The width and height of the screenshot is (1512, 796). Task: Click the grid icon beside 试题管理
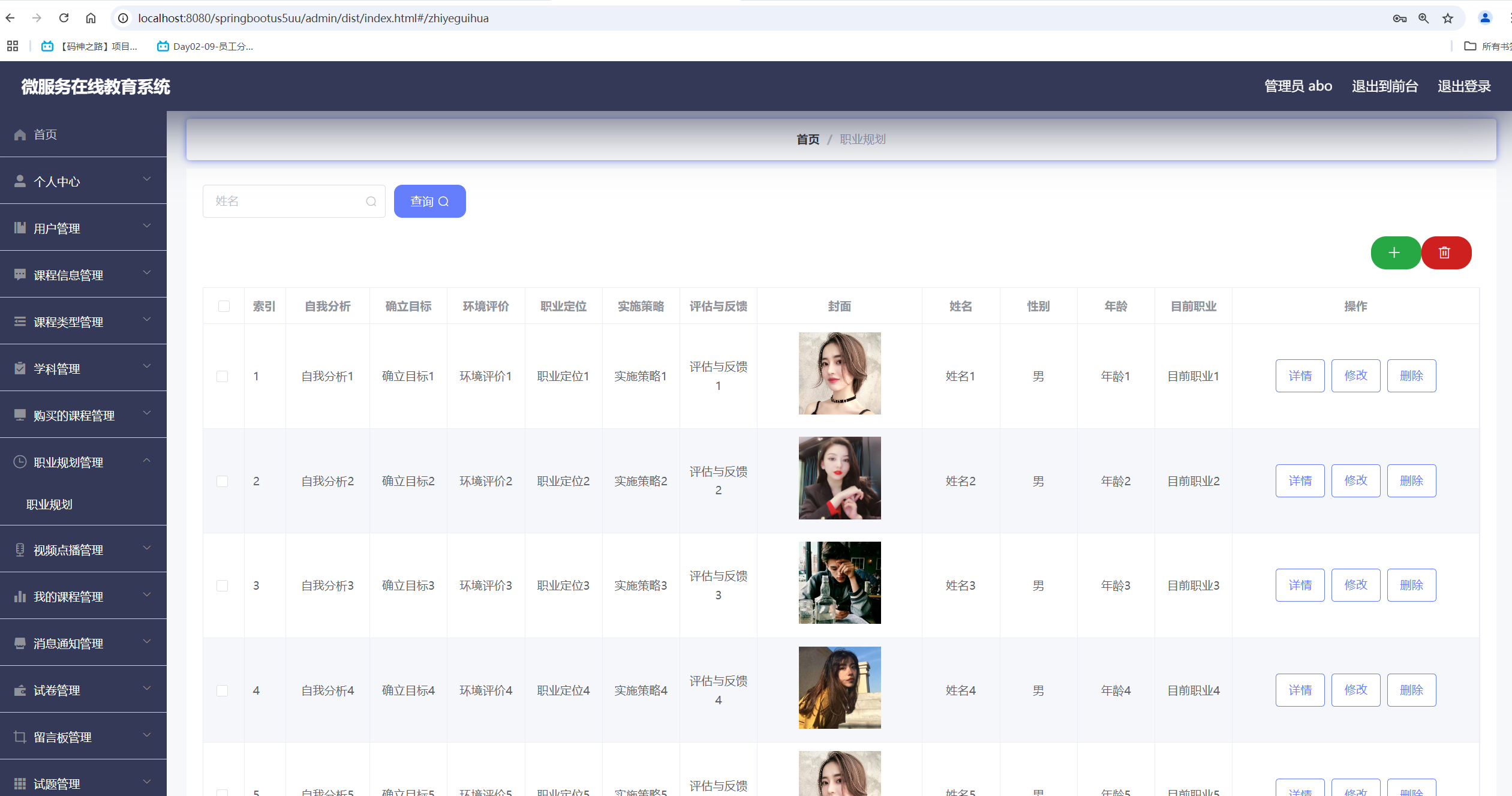coord(20,783)
